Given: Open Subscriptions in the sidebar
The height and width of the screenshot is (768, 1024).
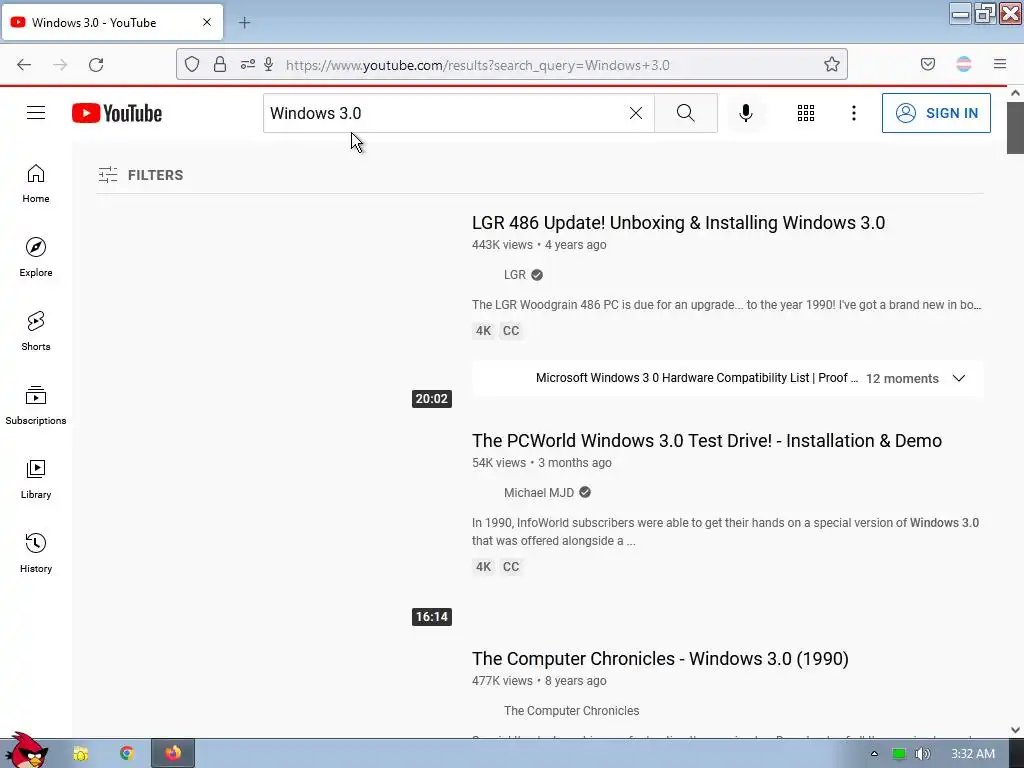Looking at the screenshot, I should pyautogui.click(x=36, y=405).
